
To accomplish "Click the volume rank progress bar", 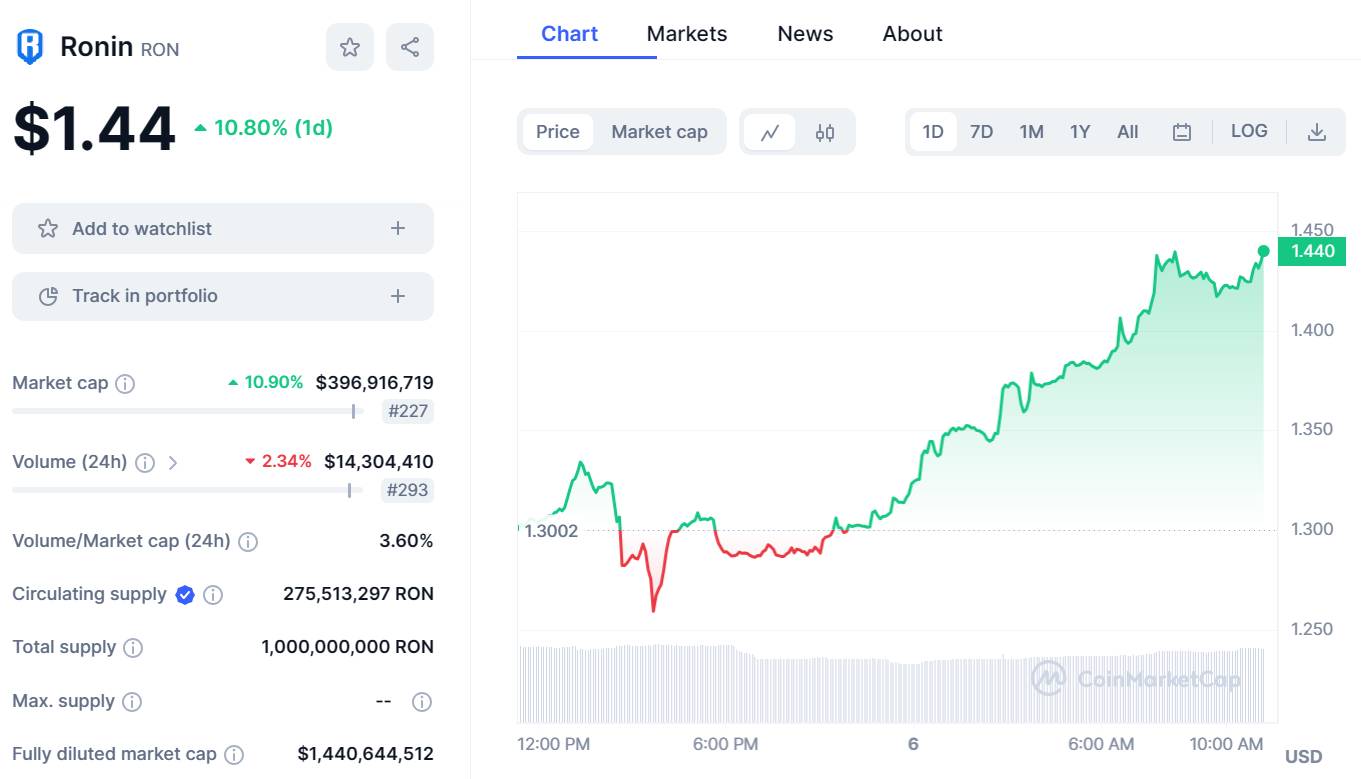I will click(x=188, y=490).
